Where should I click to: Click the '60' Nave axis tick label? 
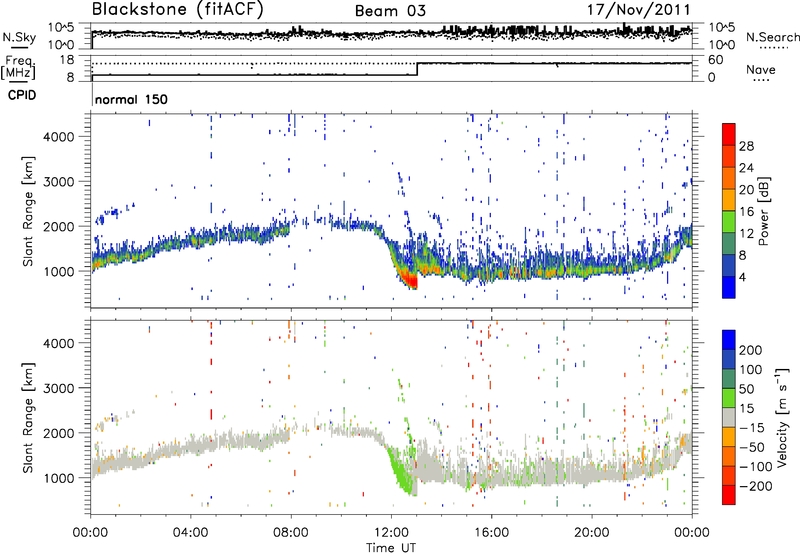coord(715,60)
